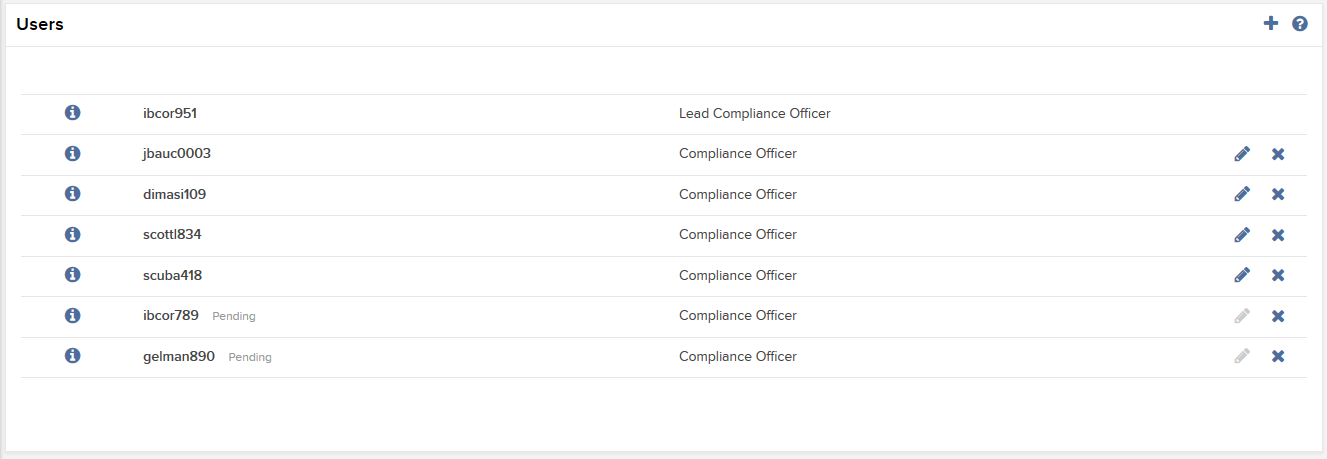The width and height of the screenshot is (1327, 459).
Task: Click pencil icon for scottl834
Action: click(1242, 235)
